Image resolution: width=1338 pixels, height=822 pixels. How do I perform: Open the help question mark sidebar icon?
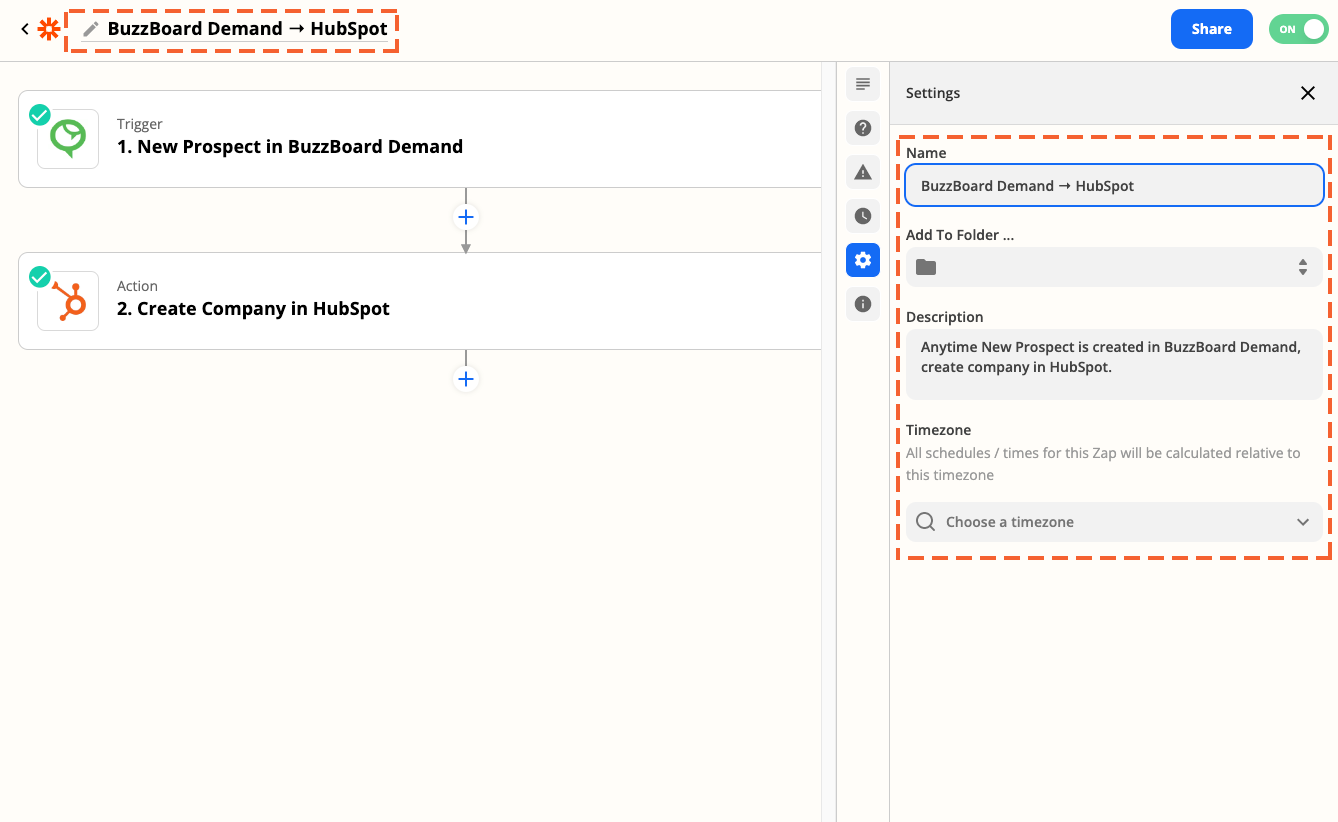click(x=863, y=128)
